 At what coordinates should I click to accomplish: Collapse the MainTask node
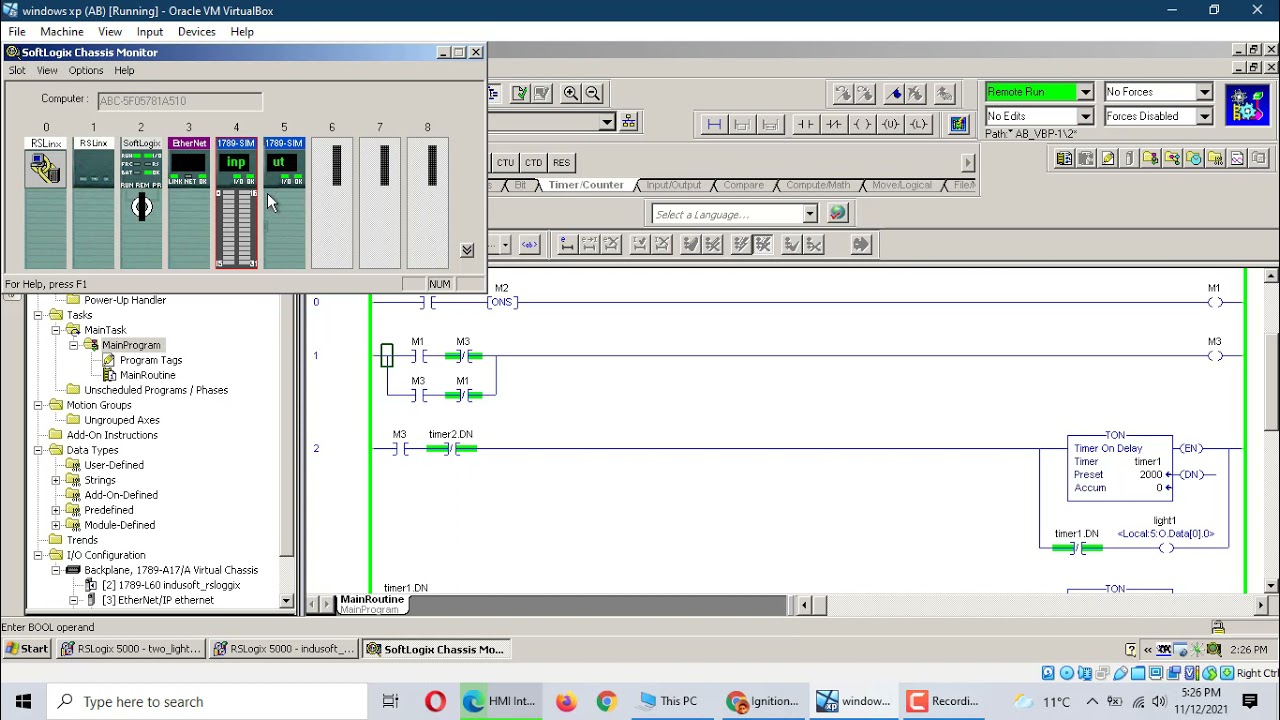[x=56, y=330]
